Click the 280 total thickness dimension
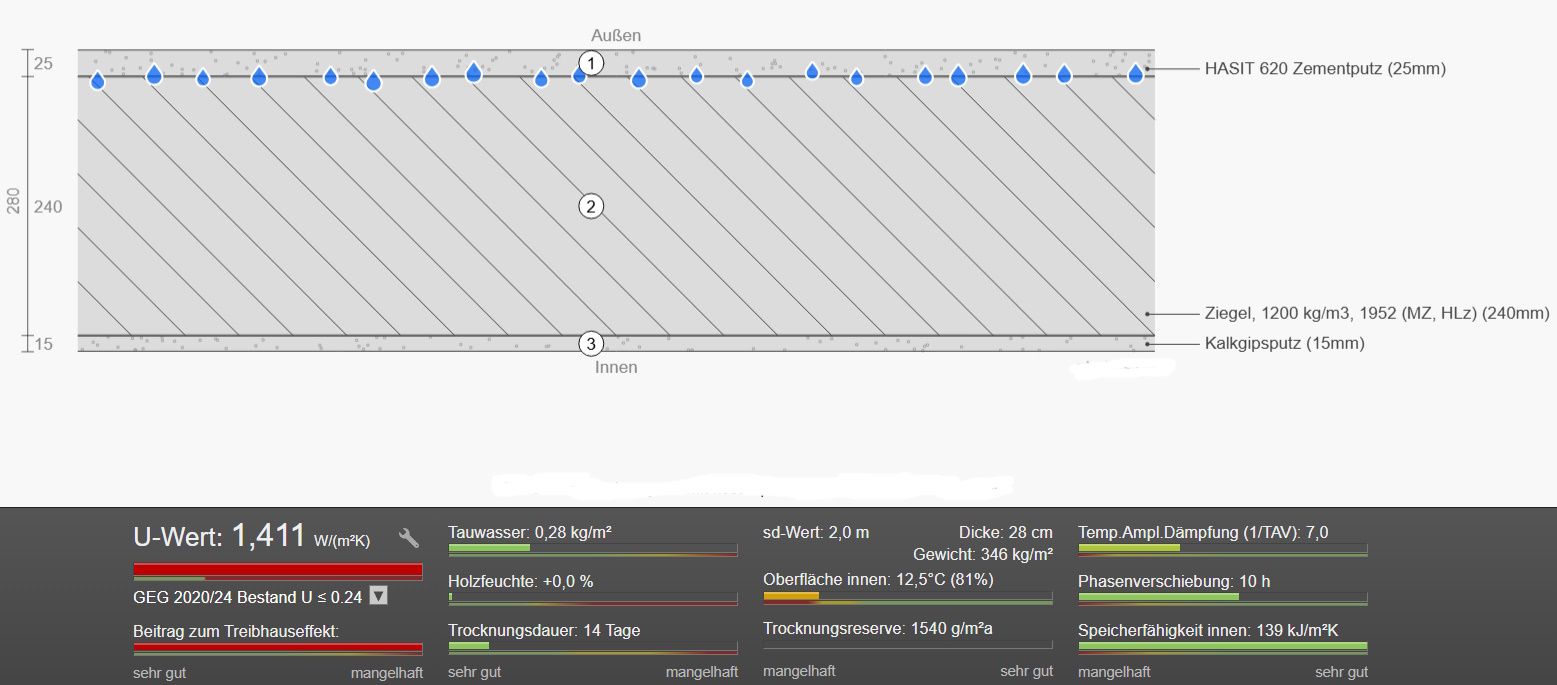The width and height of the screenshot is (1557, 685). coord(13,201)
